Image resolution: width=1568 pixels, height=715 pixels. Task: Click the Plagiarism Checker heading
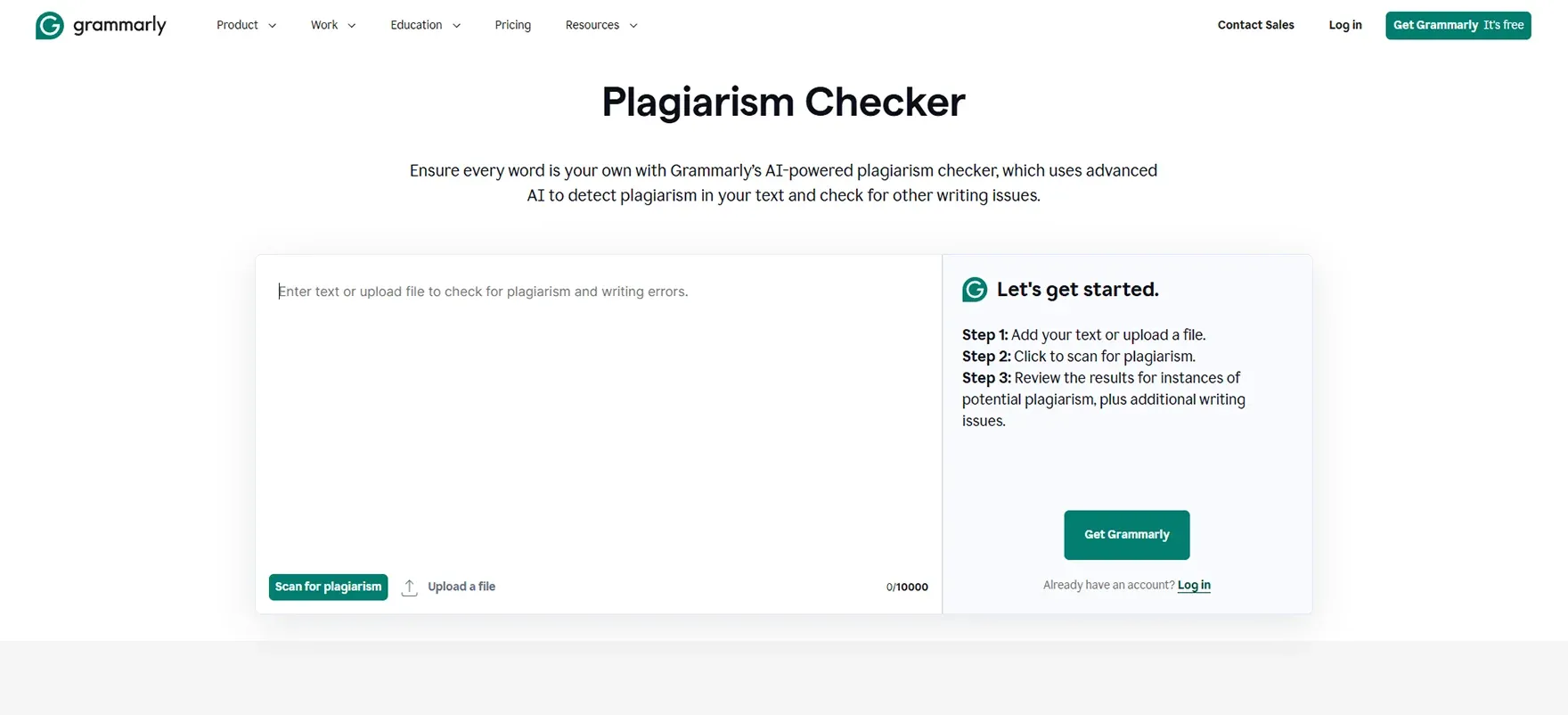tap(783, 102)
